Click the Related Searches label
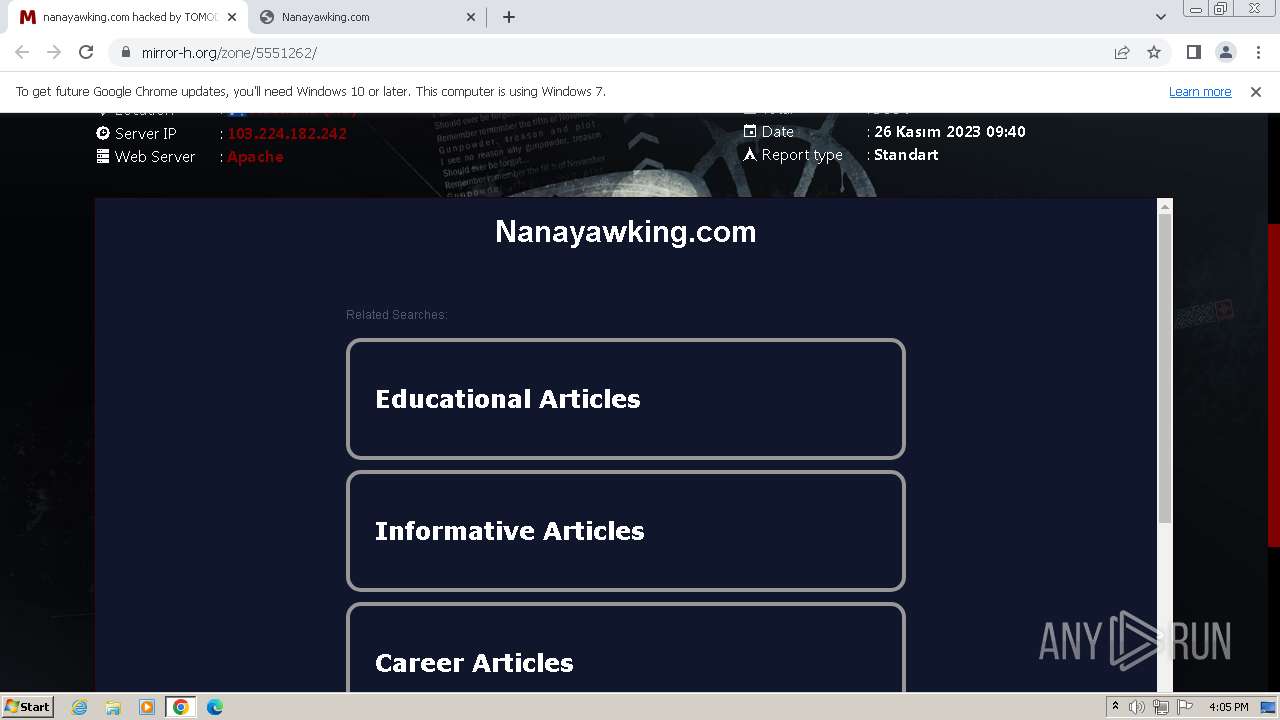Image resolution: width=1280 pixels, height=720 pixels. (x=397, y=315)
